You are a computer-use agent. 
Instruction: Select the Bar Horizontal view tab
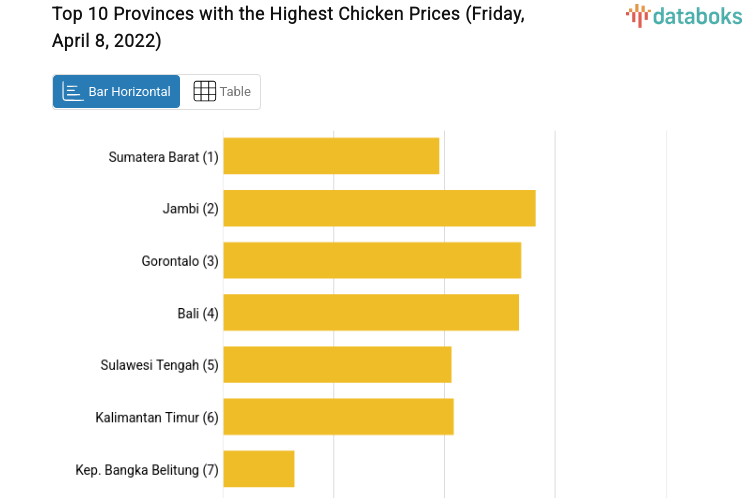coord(117,92)
